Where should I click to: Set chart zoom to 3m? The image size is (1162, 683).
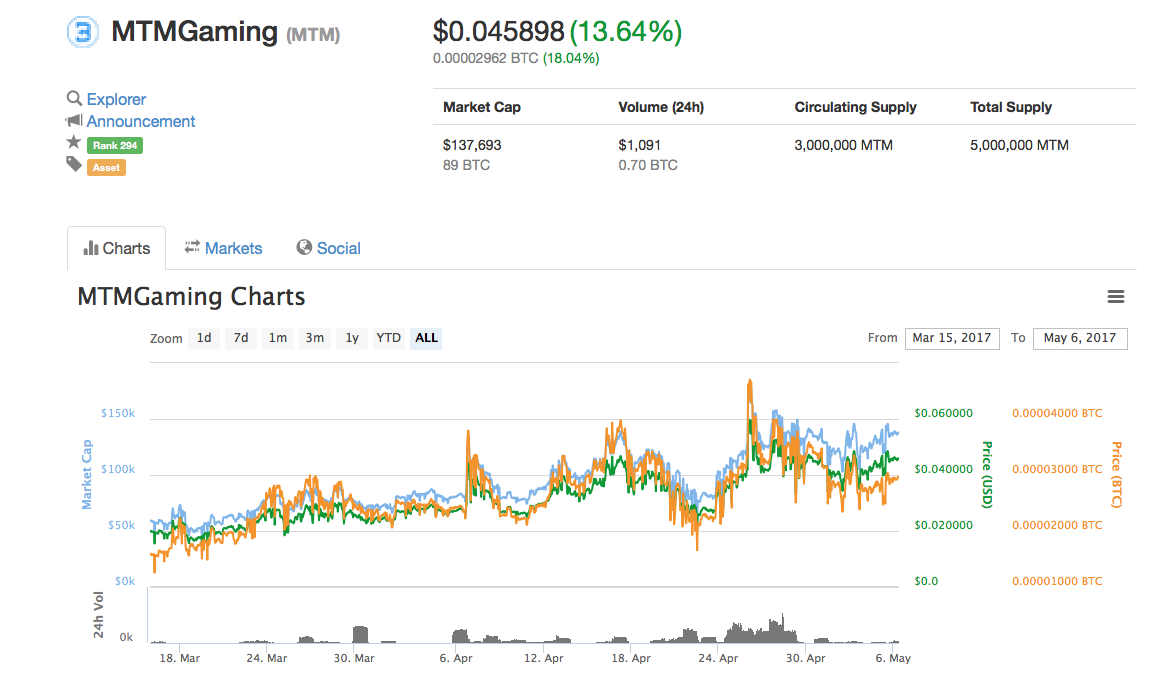[315, 338]
